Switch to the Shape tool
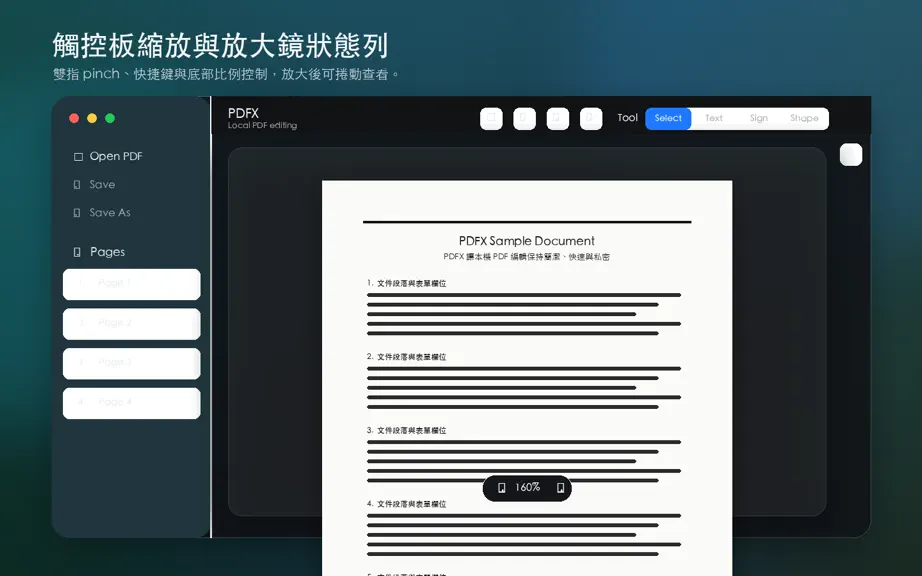The height and width of the screenshot is (576, 922). point(804,118)
